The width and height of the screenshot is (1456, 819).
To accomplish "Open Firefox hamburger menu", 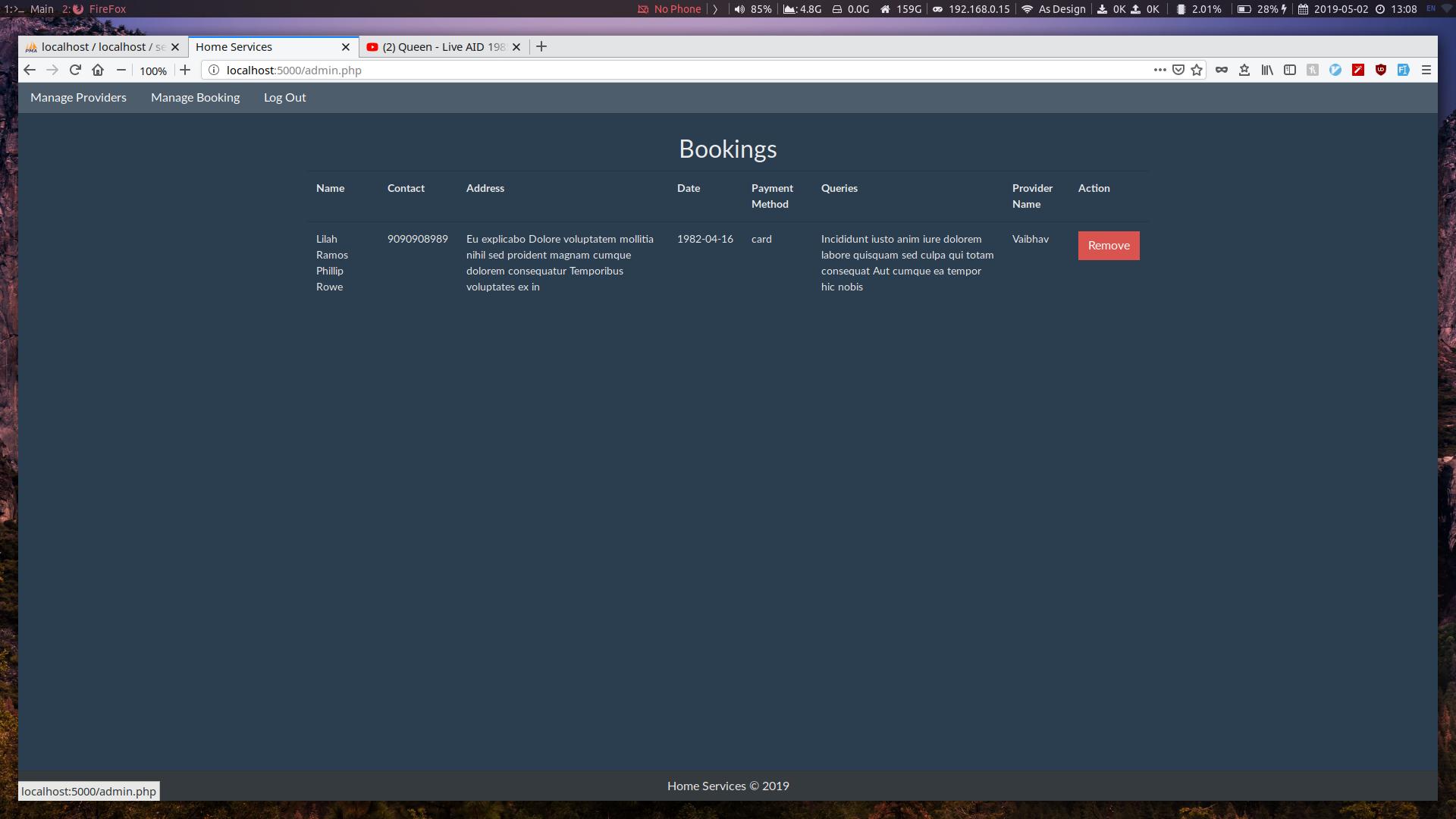I will coord(1426,70).
